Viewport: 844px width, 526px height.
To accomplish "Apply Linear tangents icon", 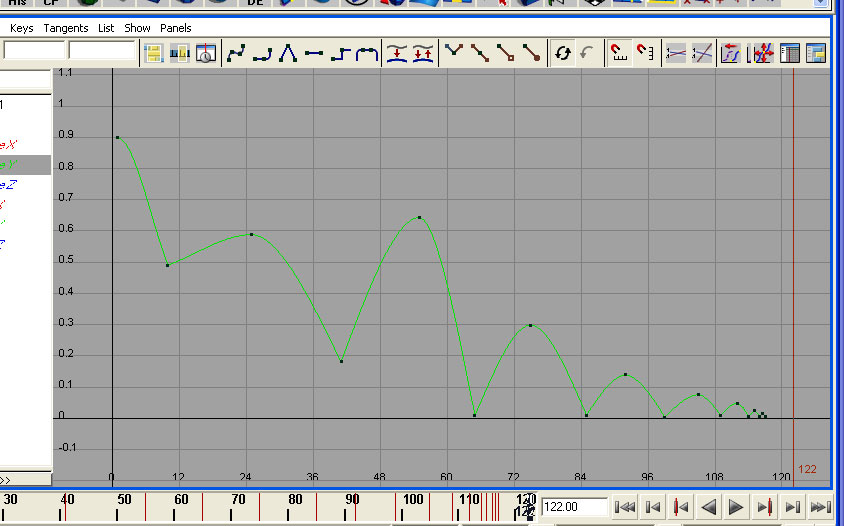I will pyautogui.click(x=288, y=53).
